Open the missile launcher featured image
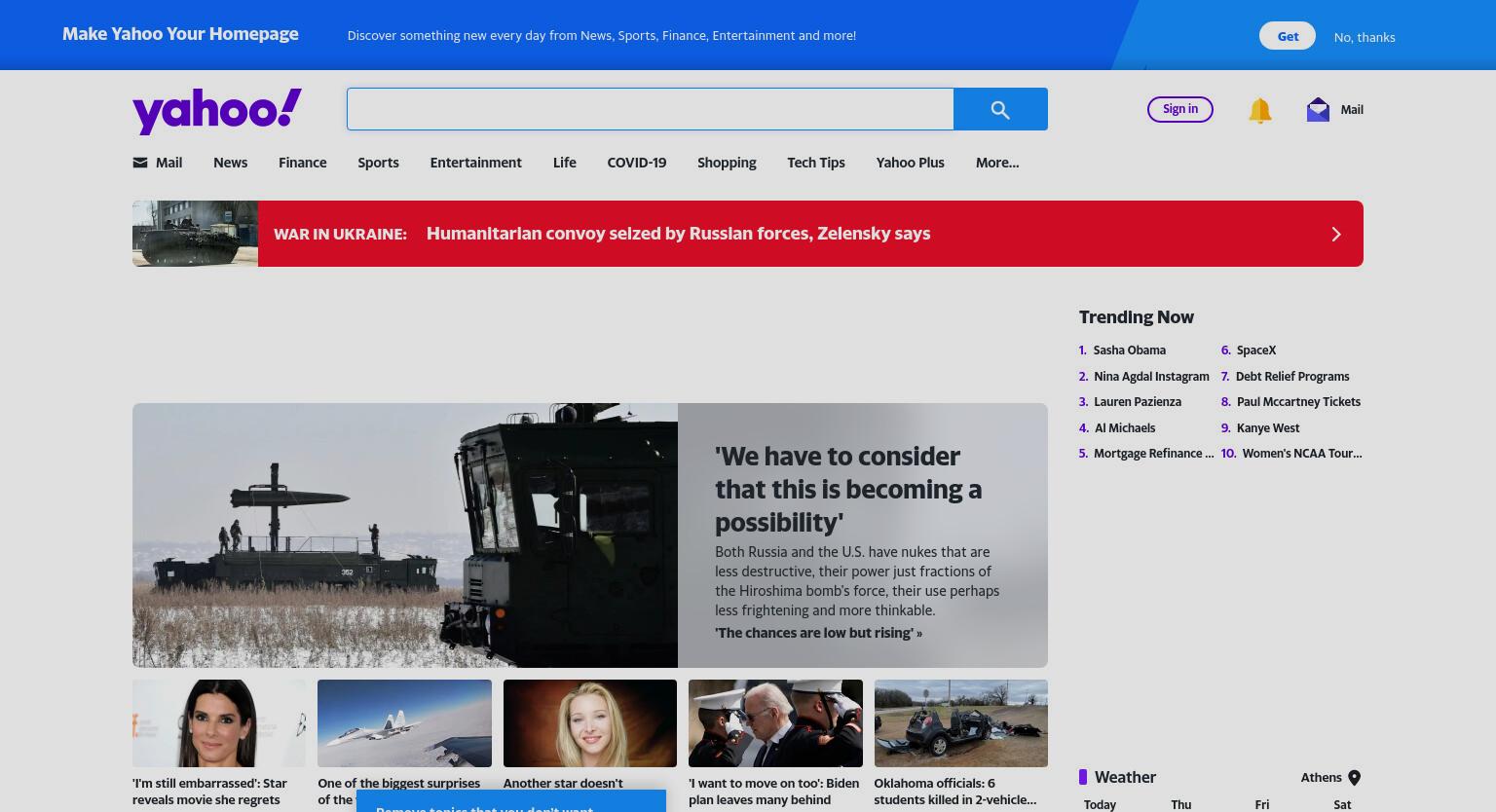Viewport: 1496px width, 812px height. pyautogui.click(x=405, y=535)
